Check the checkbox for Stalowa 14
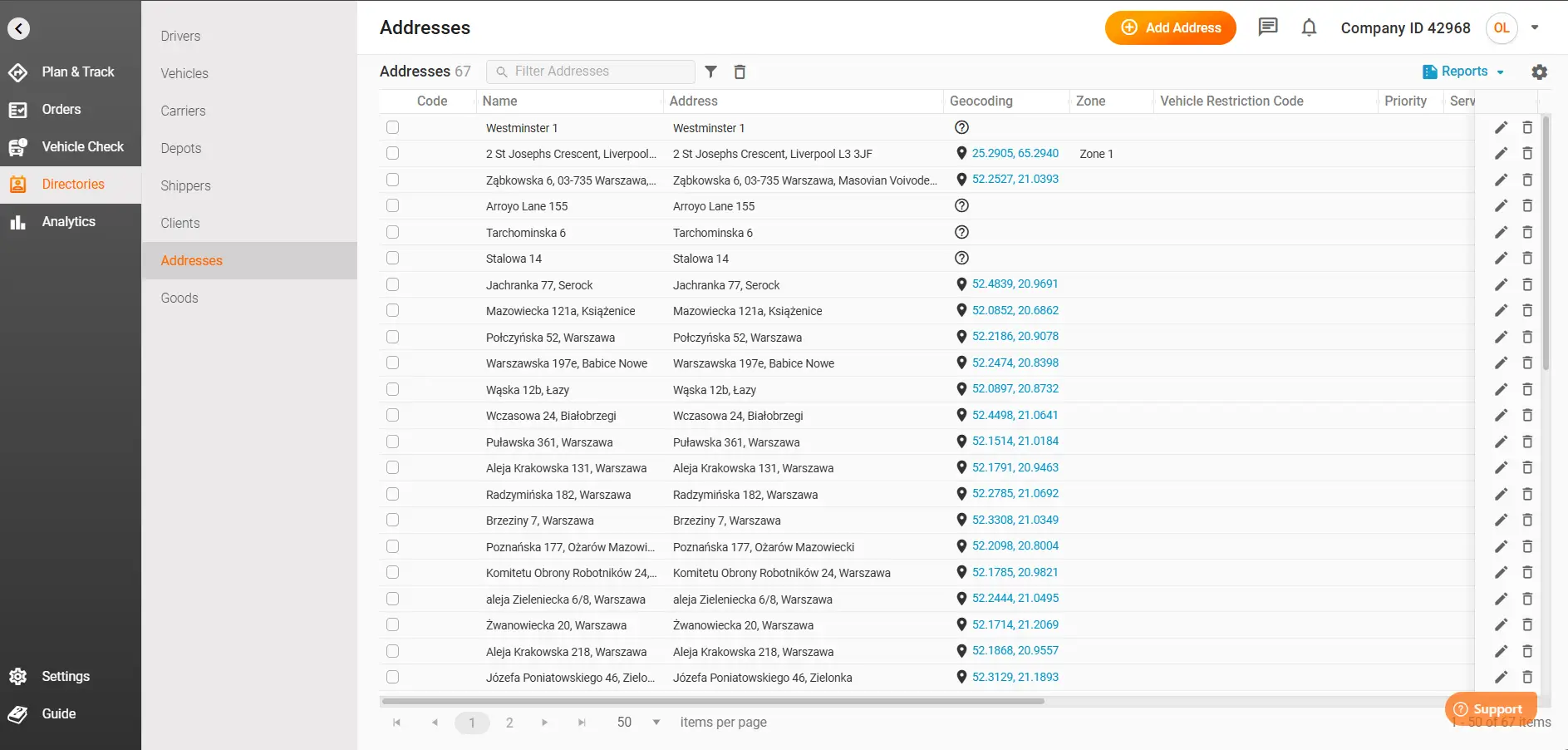Image resolution: width=1568 pixels, height=750 pixels. pos(391,258)
